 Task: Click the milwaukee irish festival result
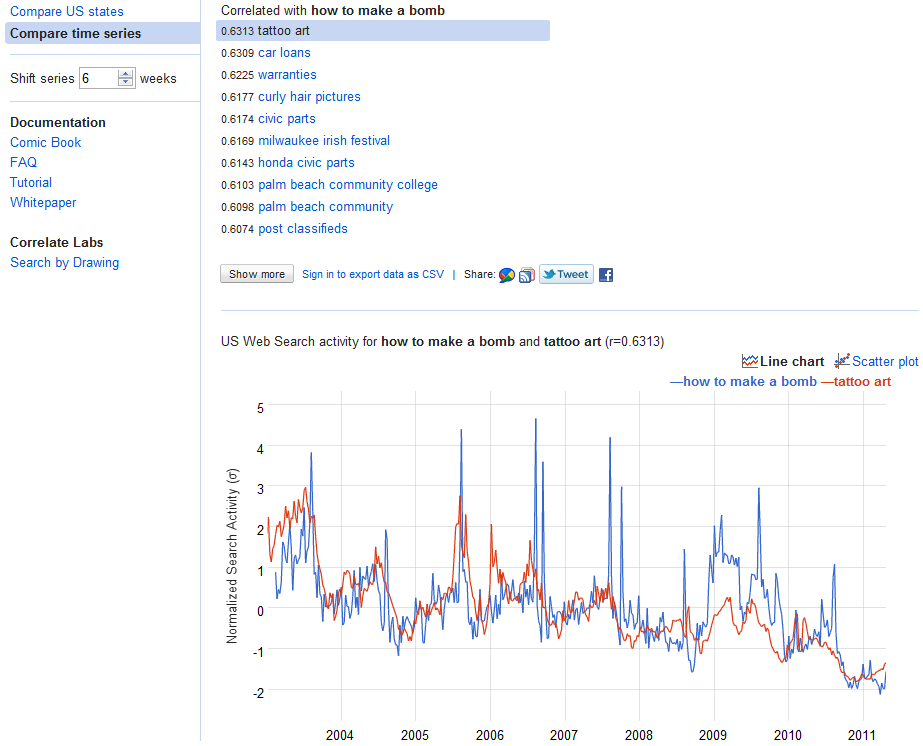(x=324, y=141)
